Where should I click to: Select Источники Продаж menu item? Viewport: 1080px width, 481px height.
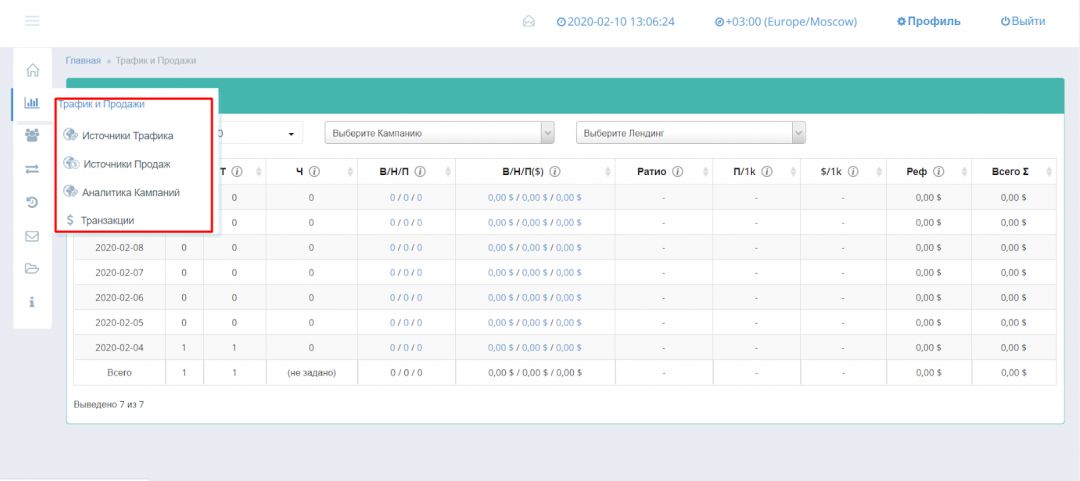126,164
